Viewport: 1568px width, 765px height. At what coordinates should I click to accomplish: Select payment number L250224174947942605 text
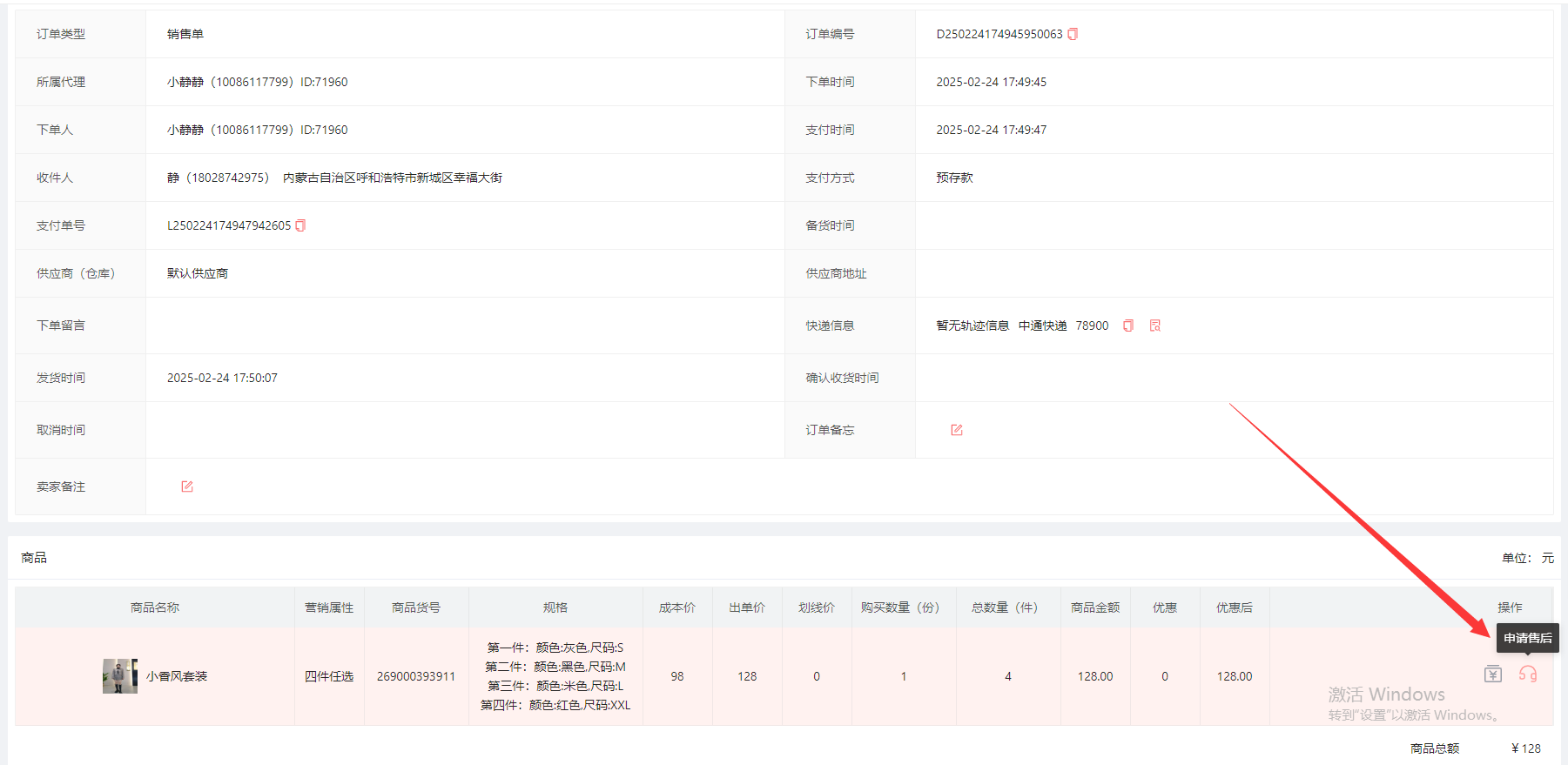tap(229, 225)
